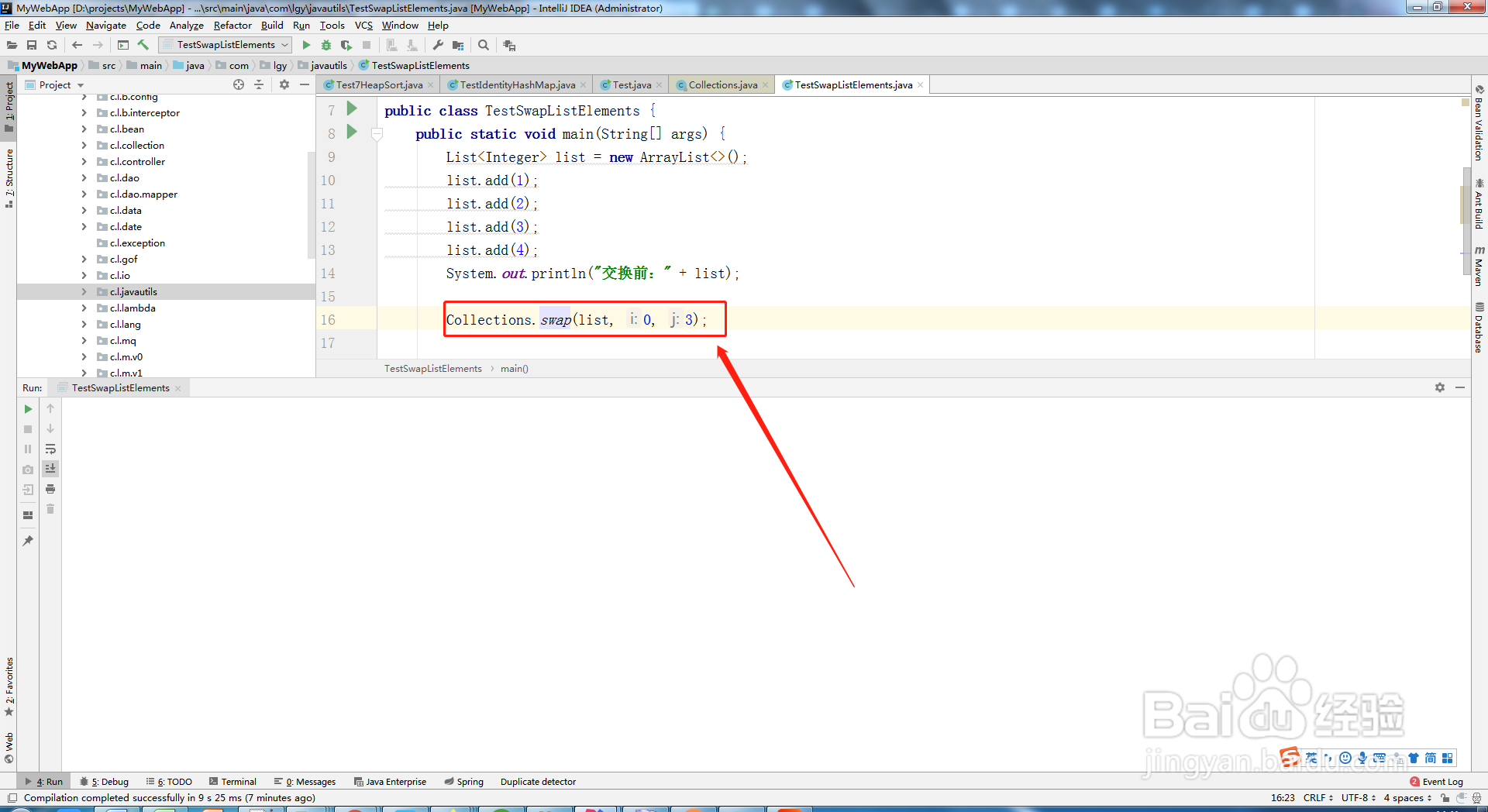Toggle soft-wrap in the Run console

50,449
